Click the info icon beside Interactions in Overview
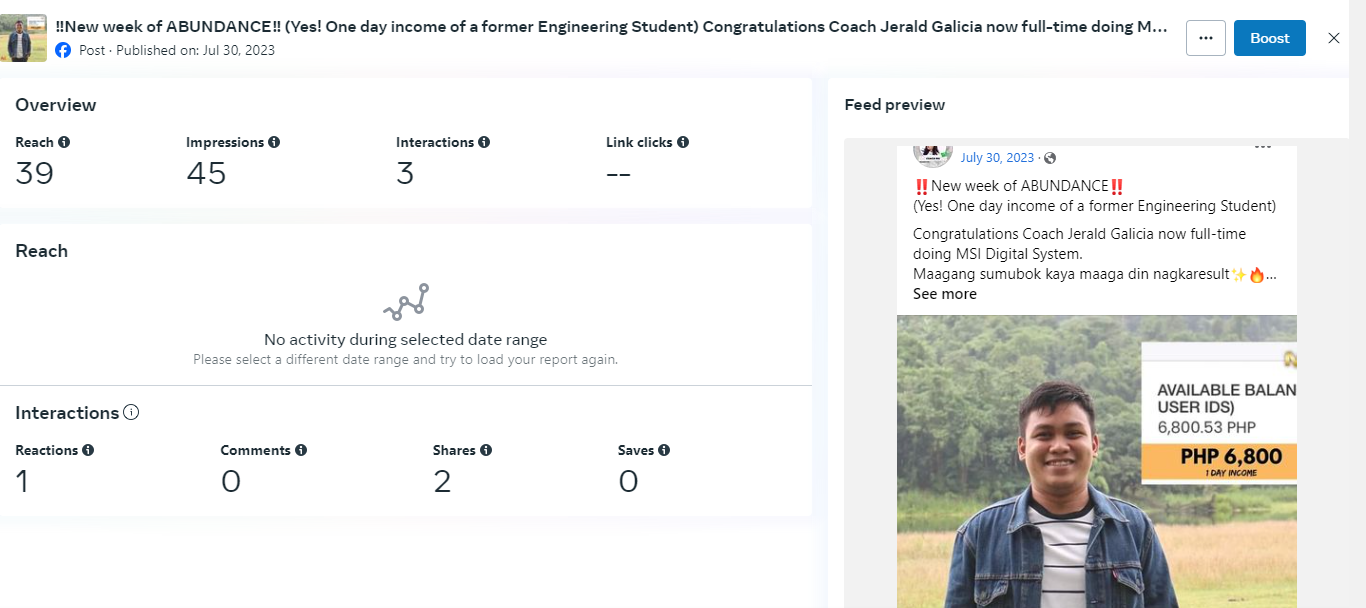The image size is (1366, 608). click(484, 143)
